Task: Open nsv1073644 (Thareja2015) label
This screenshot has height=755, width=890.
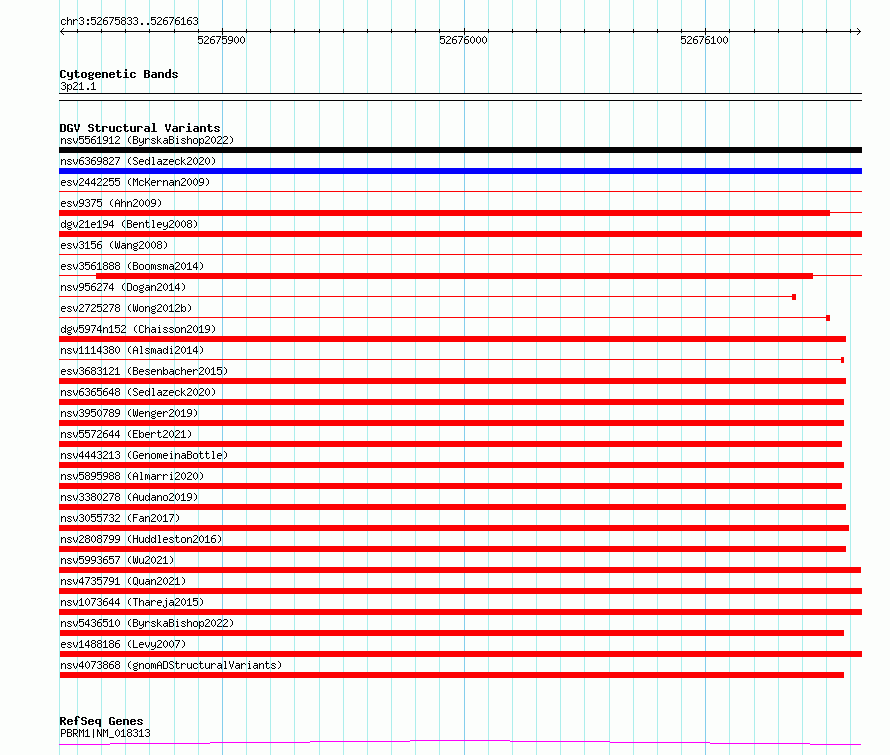Action: click(x=132, y=602)
